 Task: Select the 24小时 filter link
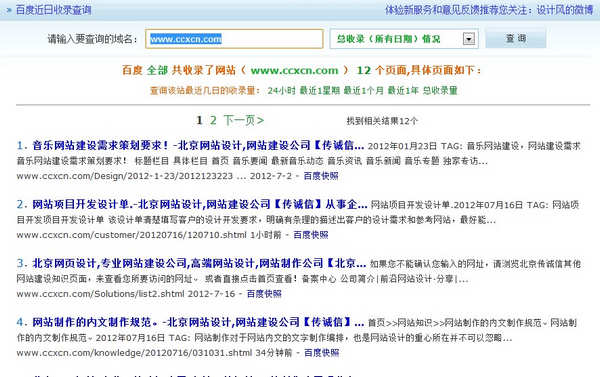pyautogui.click(x=282, y=91)
